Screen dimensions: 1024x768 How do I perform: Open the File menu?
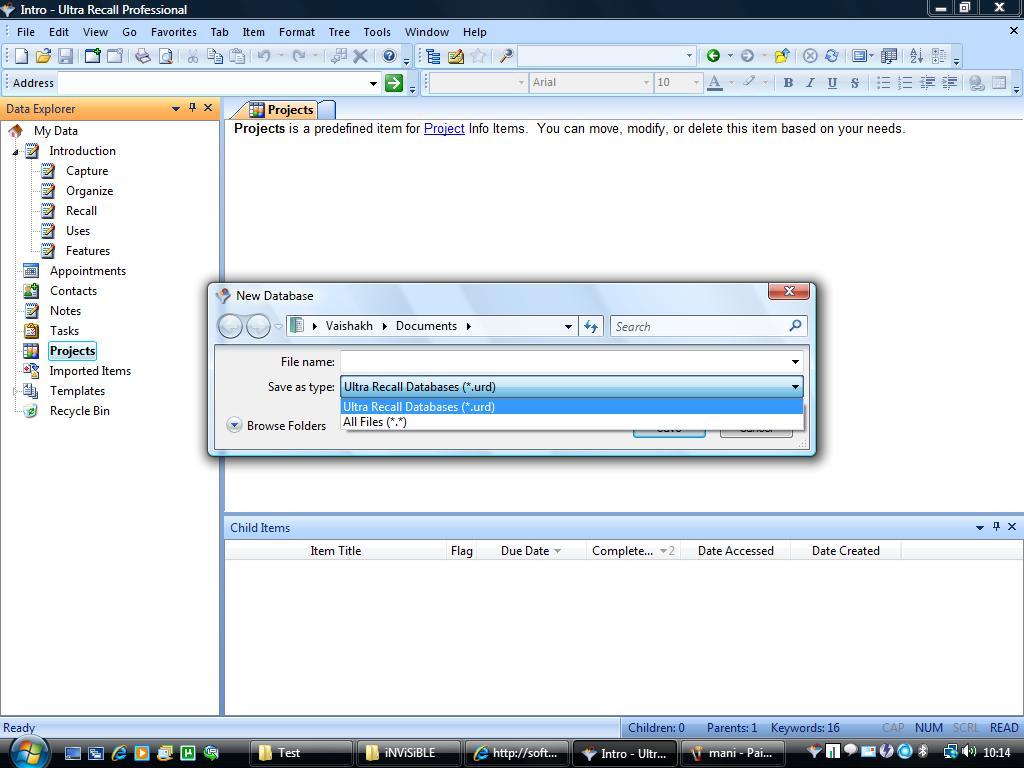click(x=25, y=32)
